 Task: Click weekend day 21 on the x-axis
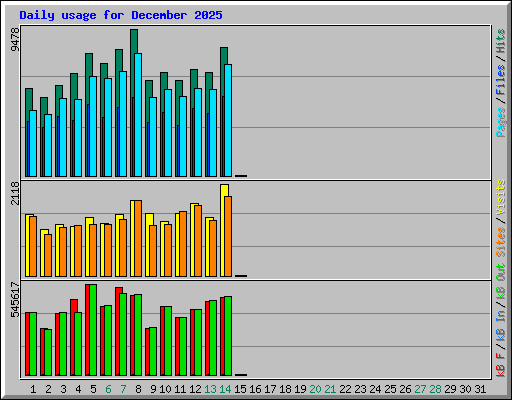click(330, 389)
